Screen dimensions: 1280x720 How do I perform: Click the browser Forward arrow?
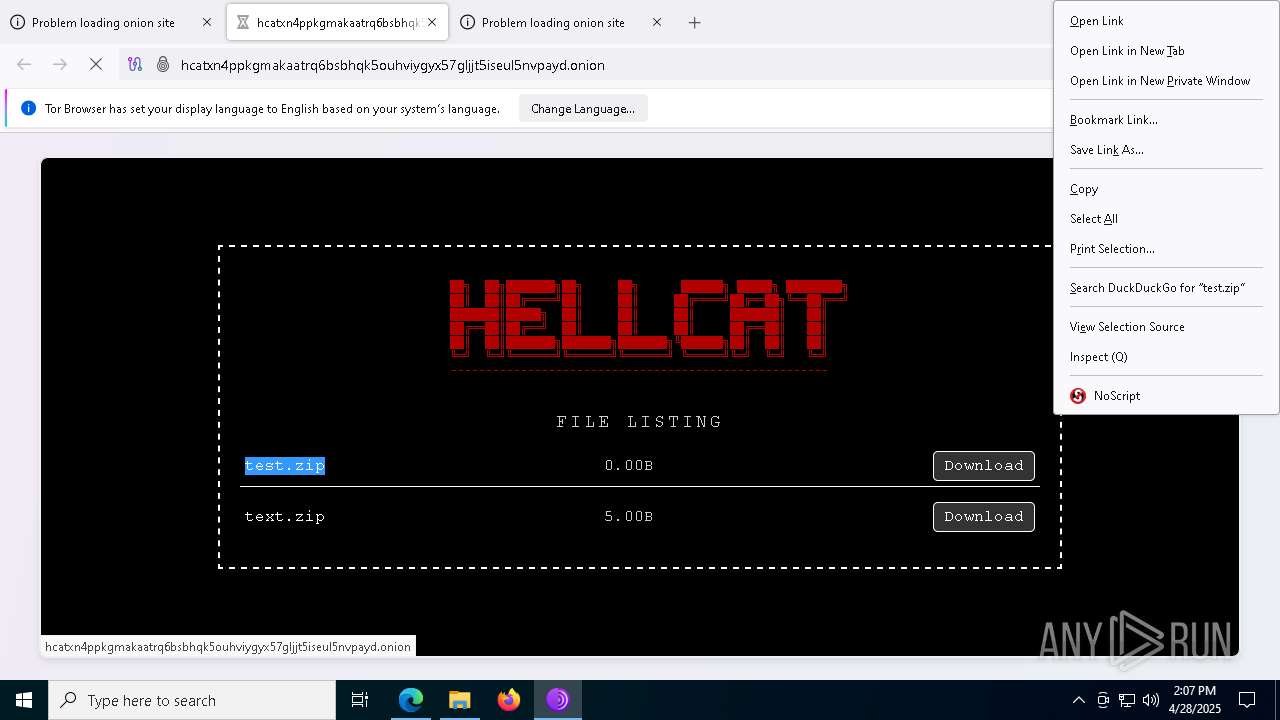[60, 65]
